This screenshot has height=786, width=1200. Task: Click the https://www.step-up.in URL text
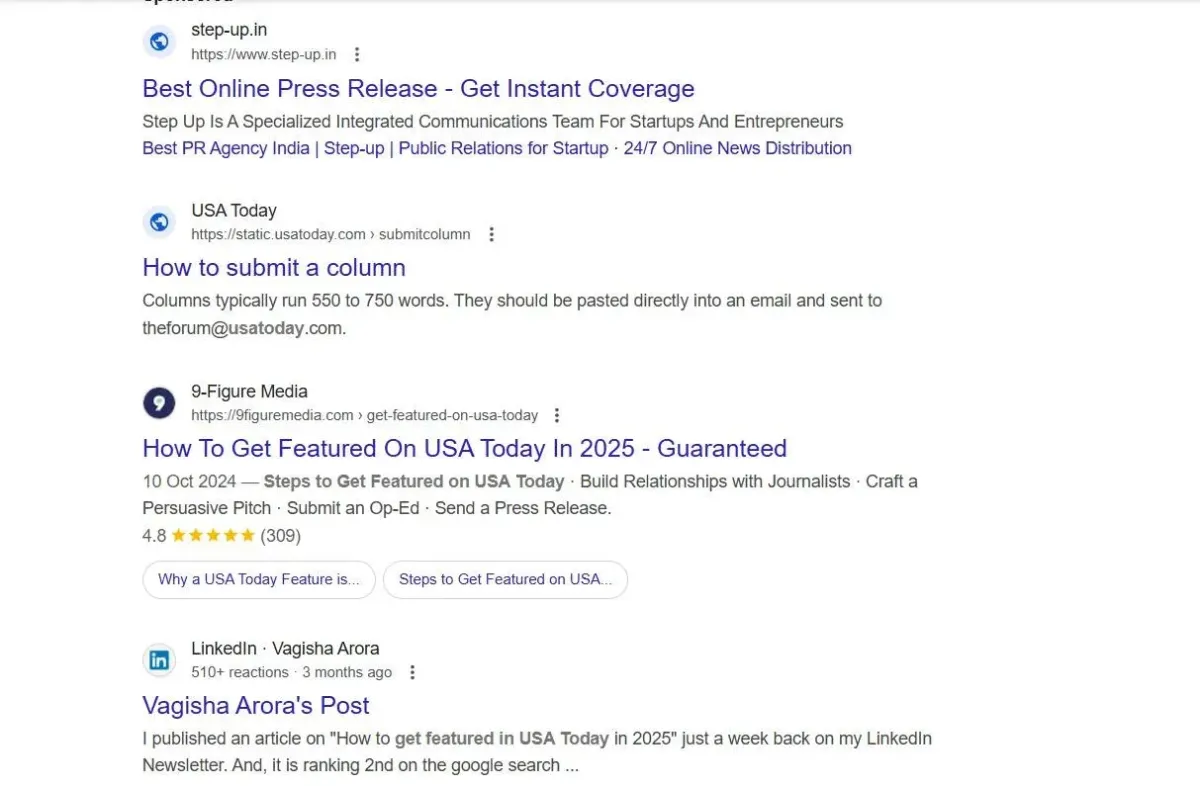[264, 54]
